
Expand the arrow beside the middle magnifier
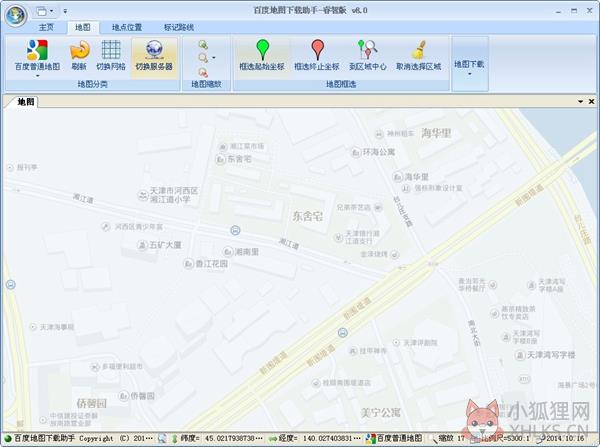coord(214,58)
